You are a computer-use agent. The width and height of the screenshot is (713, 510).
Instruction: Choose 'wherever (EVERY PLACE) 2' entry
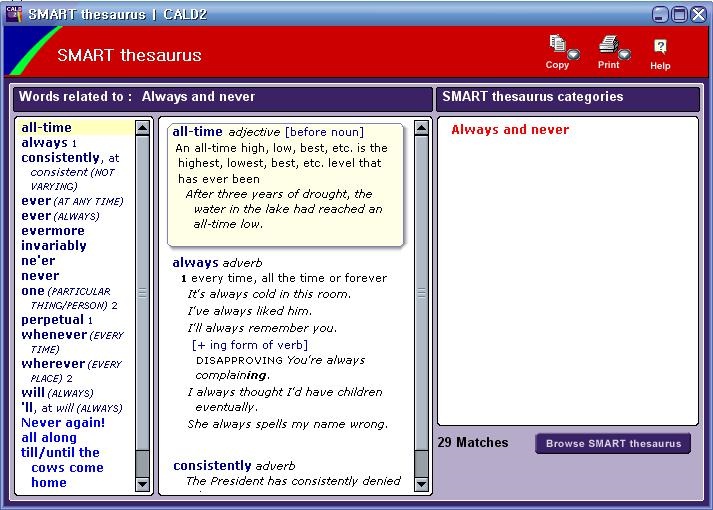71,371
